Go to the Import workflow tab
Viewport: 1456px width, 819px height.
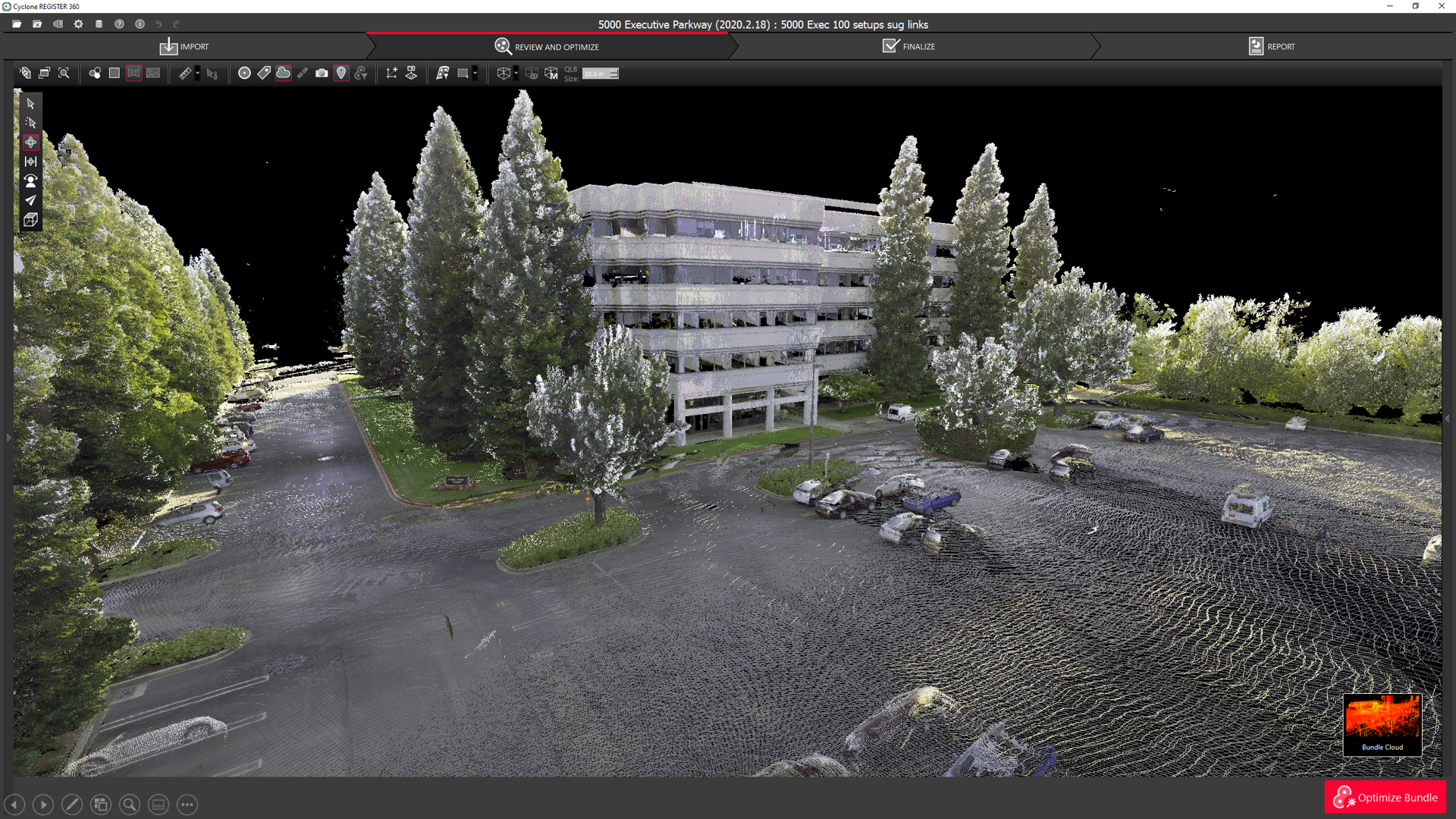(x=184, y=47)
